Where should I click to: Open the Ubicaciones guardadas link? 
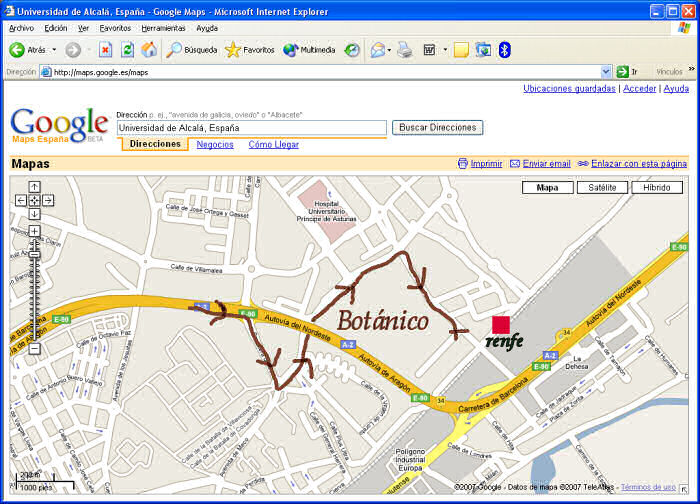(x=569, y=88)
